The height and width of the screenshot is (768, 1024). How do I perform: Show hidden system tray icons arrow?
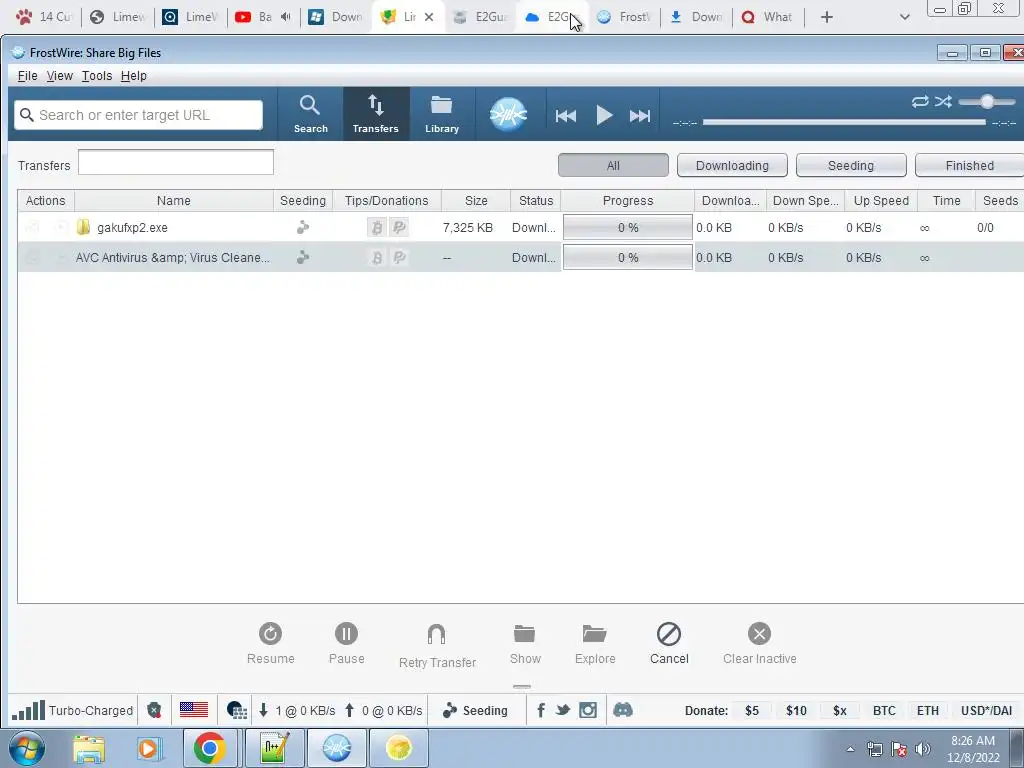pyautogui.click(x=850, y=750)
